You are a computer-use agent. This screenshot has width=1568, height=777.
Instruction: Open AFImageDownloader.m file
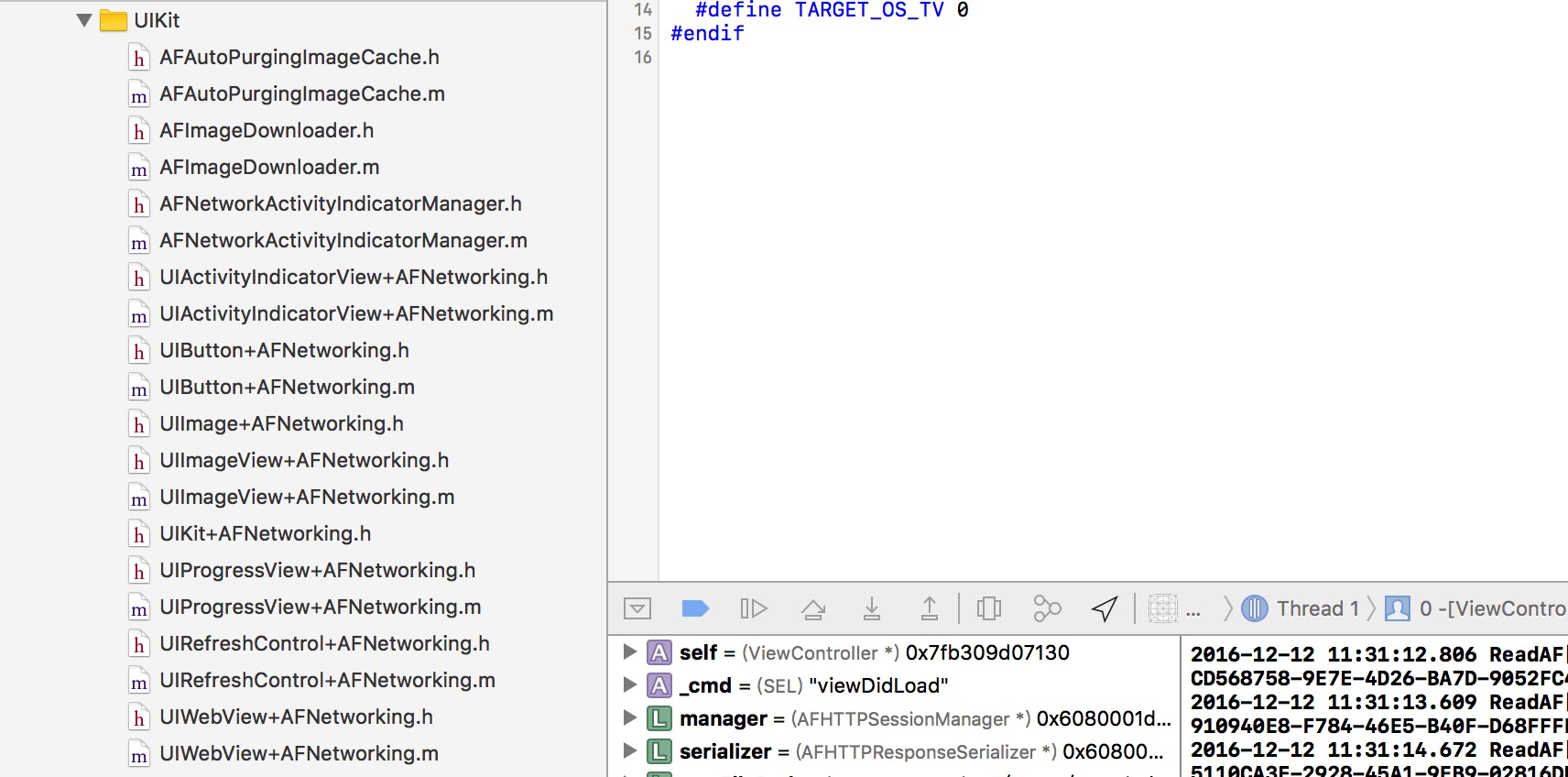(x=269, y=167)
